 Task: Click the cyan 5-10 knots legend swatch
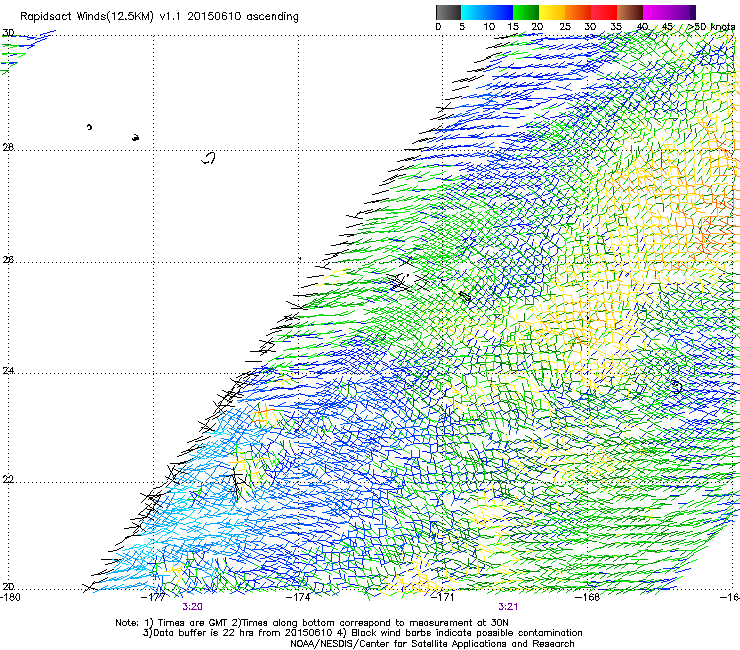(474, 12)
